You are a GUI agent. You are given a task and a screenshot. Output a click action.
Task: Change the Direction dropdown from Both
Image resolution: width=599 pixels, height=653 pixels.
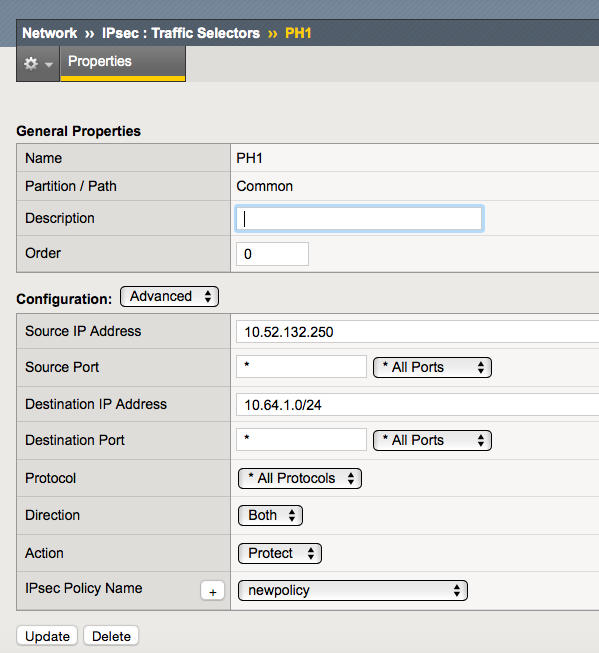click(270, 516)
